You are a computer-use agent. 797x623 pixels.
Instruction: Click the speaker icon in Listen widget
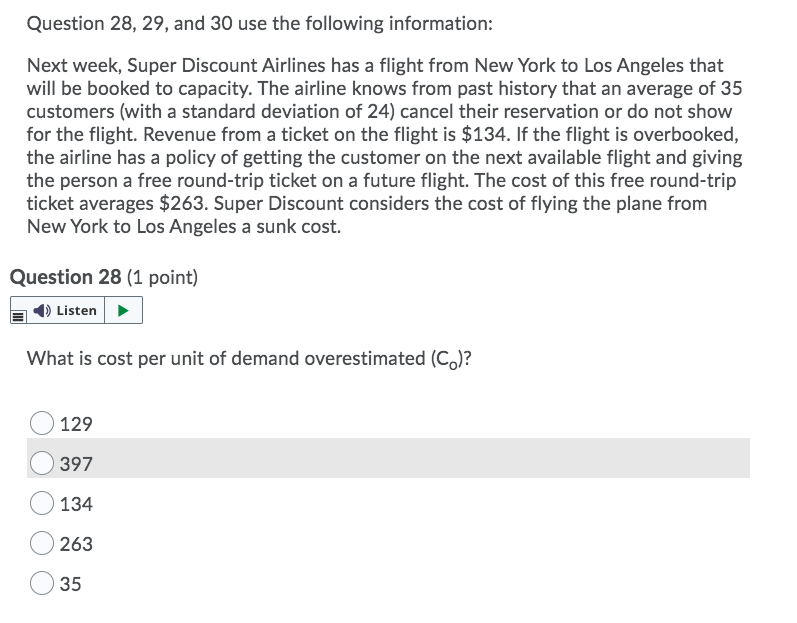click(x=42, y=310)
